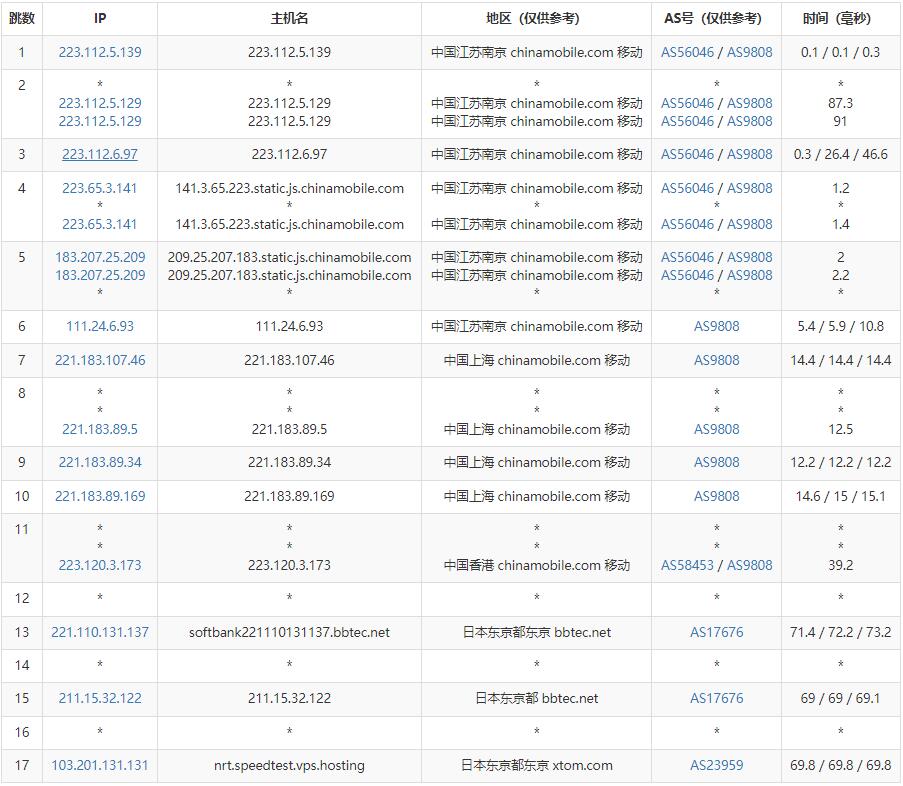903x786 pixels.
Task: Click AS9808 link in hop 1 row
Action: point(749,52)
